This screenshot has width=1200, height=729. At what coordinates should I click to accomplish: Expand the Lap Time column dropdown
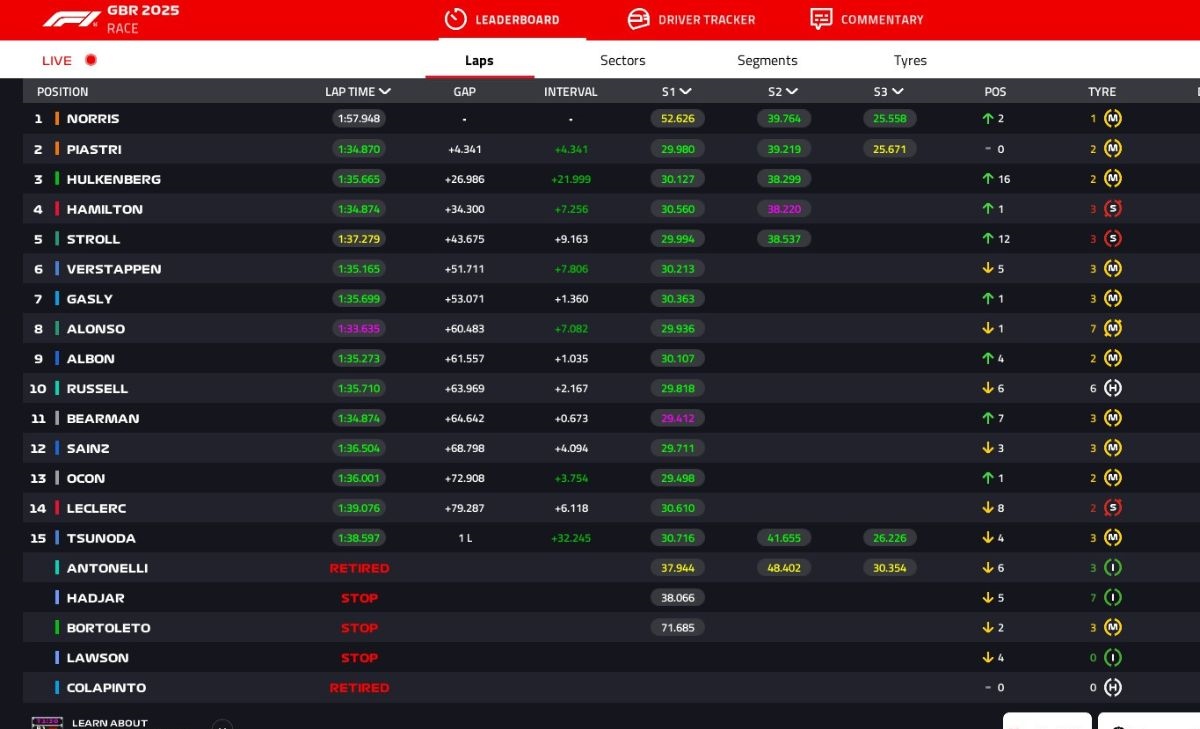[x=385, y=92]
